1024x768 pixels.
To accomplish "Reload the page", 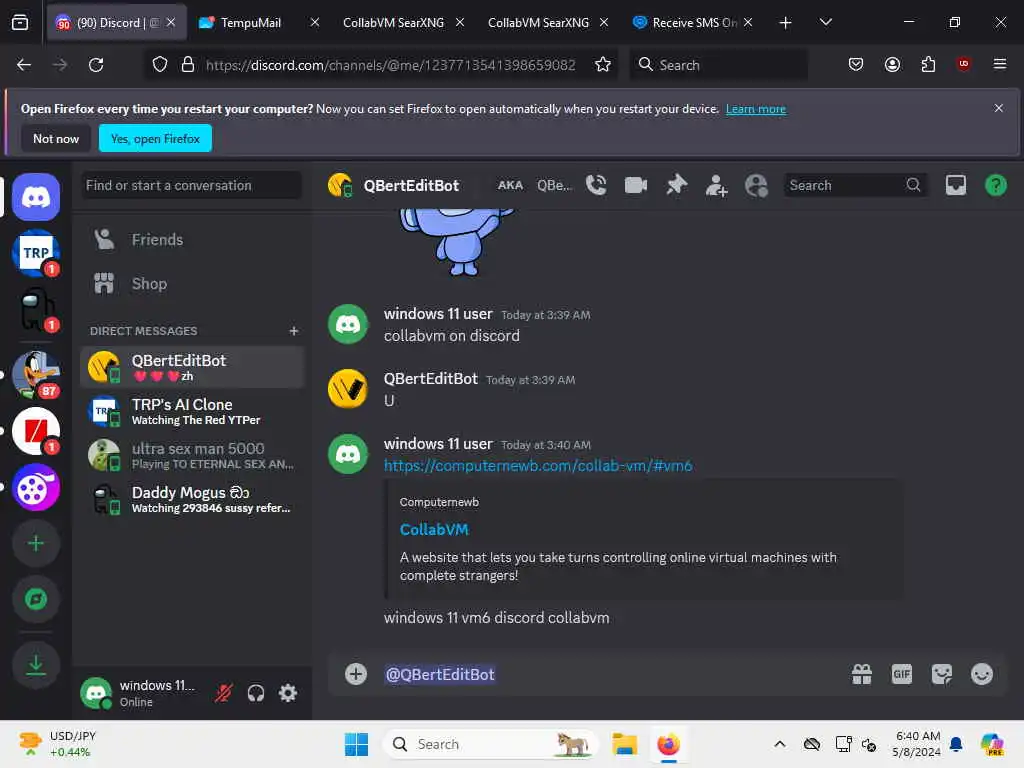I will tap(96, 65).
